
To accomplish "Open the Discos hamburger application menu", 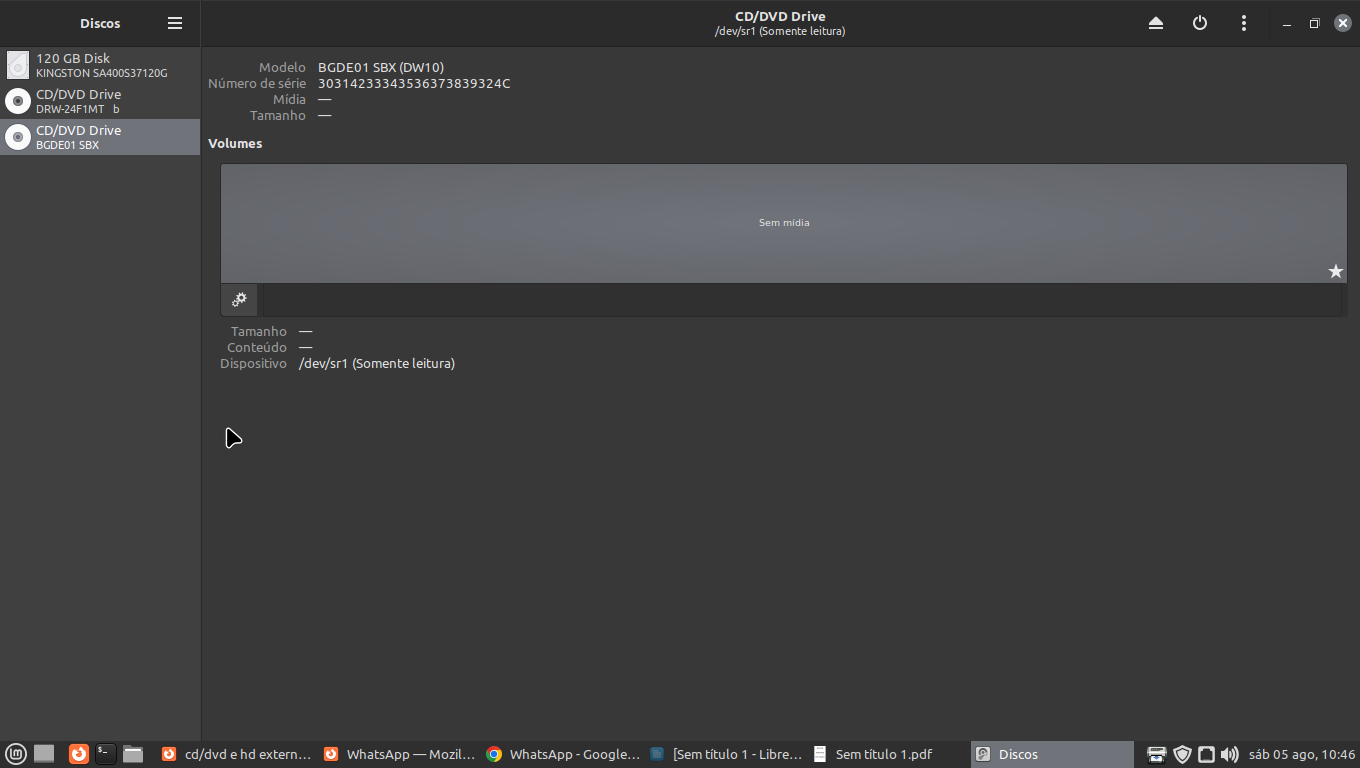I will point(175,23).
